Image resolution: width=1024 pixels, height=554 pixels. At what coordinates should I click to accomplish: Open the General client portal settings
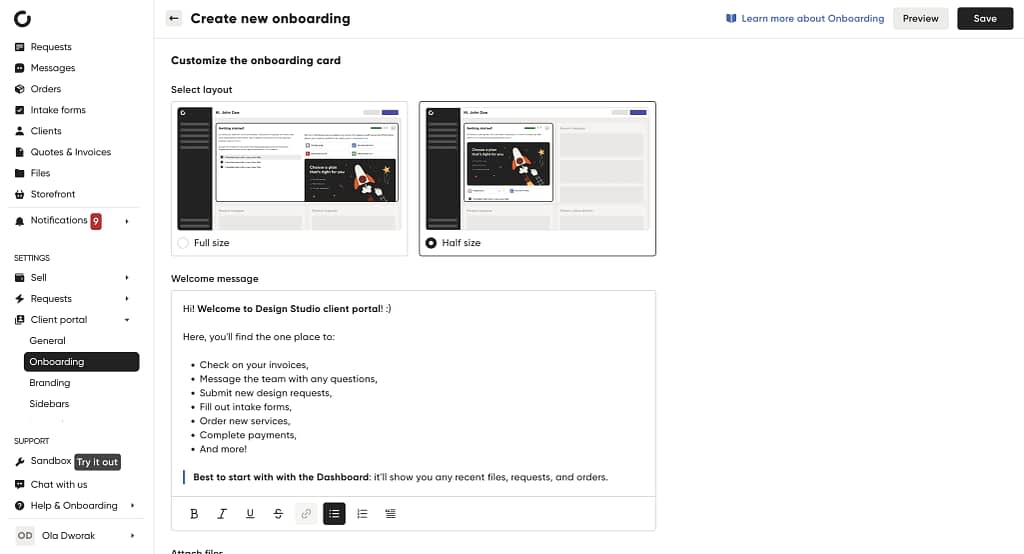tap(48, 340)
